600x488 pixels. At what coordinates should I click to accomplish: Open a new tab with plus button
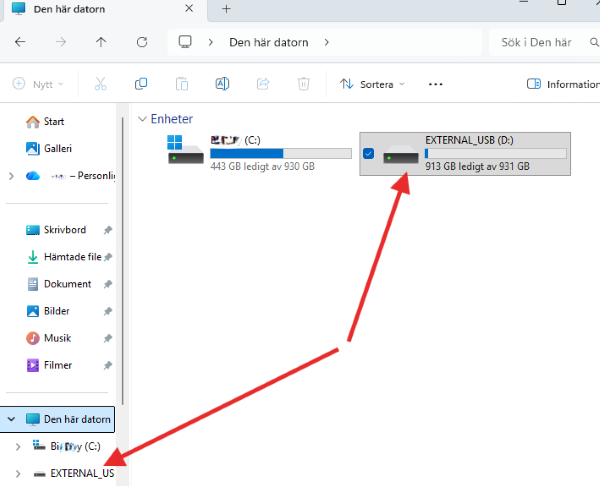(226, 9)
